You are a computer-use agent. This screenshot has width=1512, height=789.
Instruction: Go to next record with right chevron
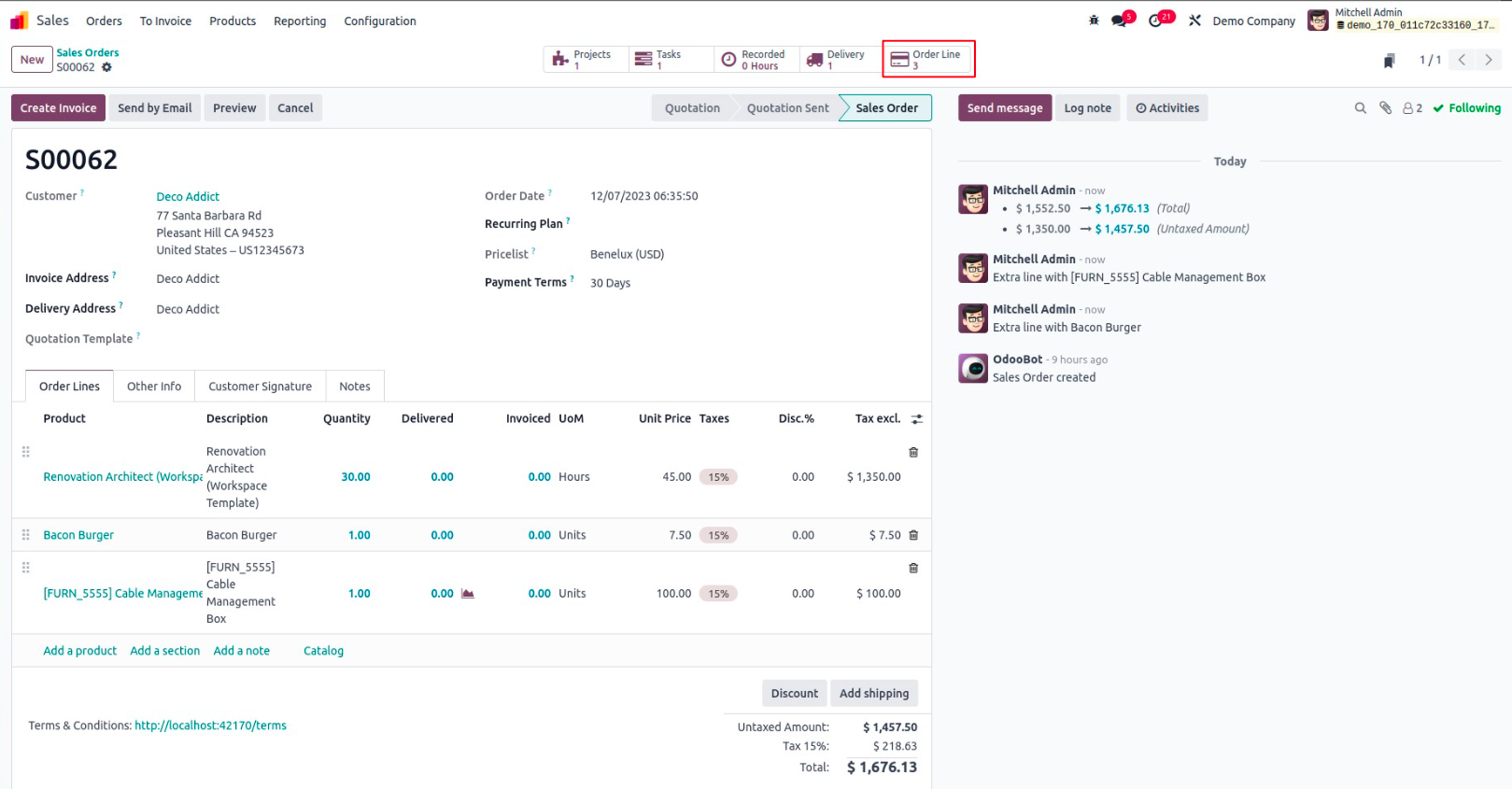pyautogui.click(x=1489, y=60)
